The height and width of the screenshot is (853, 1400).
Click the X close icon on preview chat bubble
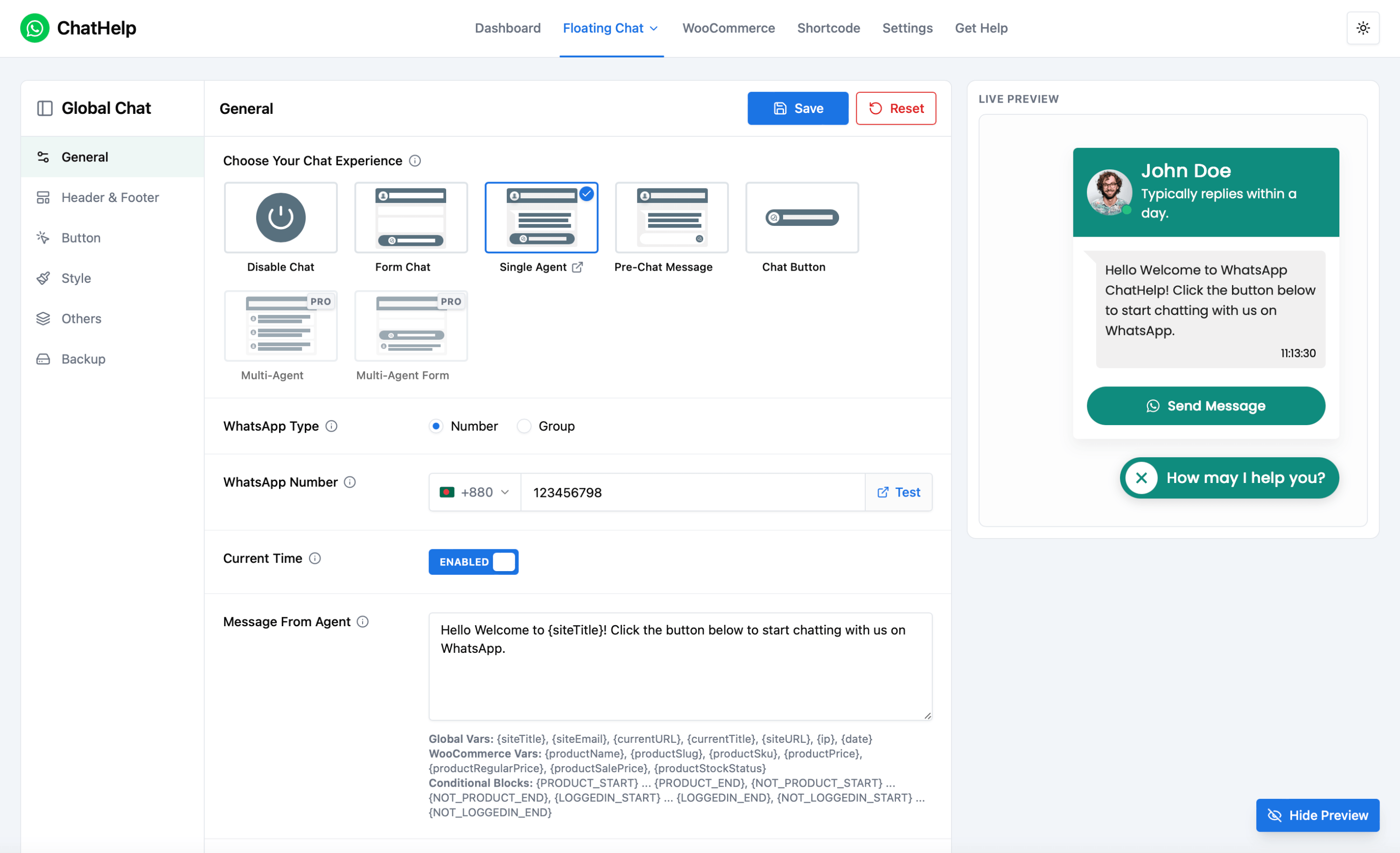coord(1141,478)
